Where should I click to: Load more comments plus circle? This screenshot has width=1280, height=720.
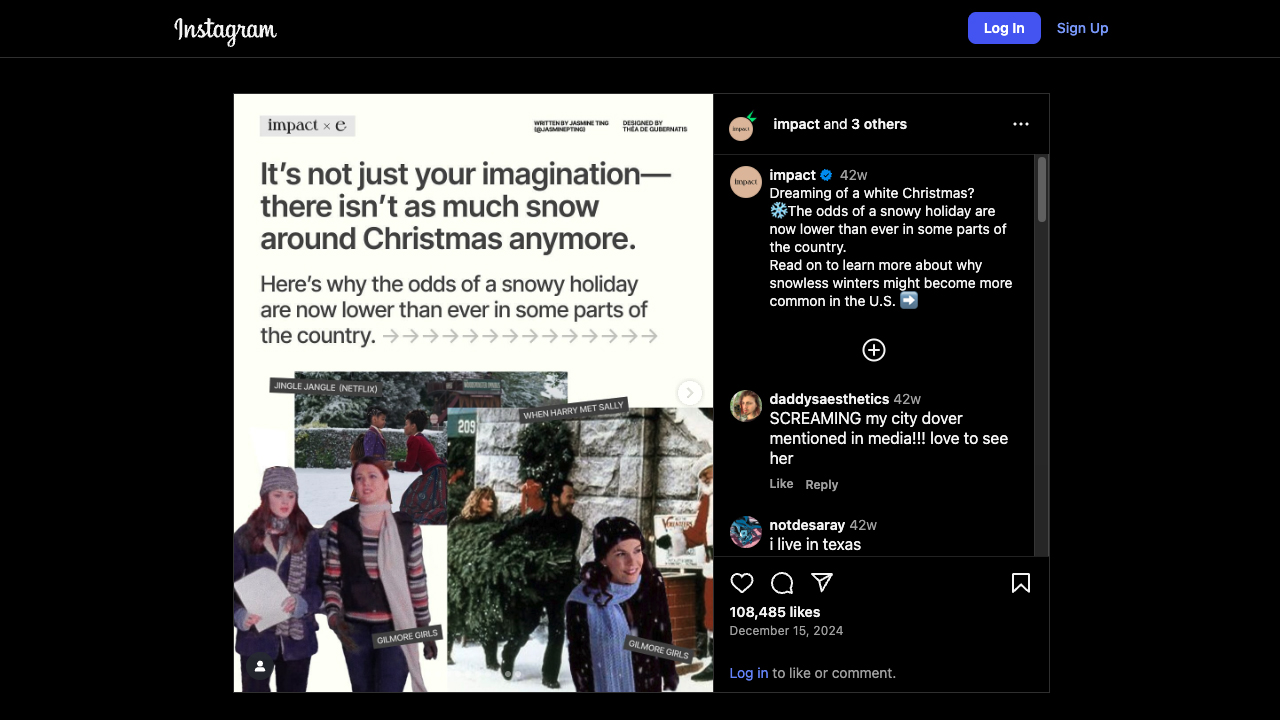click(874, 350)
